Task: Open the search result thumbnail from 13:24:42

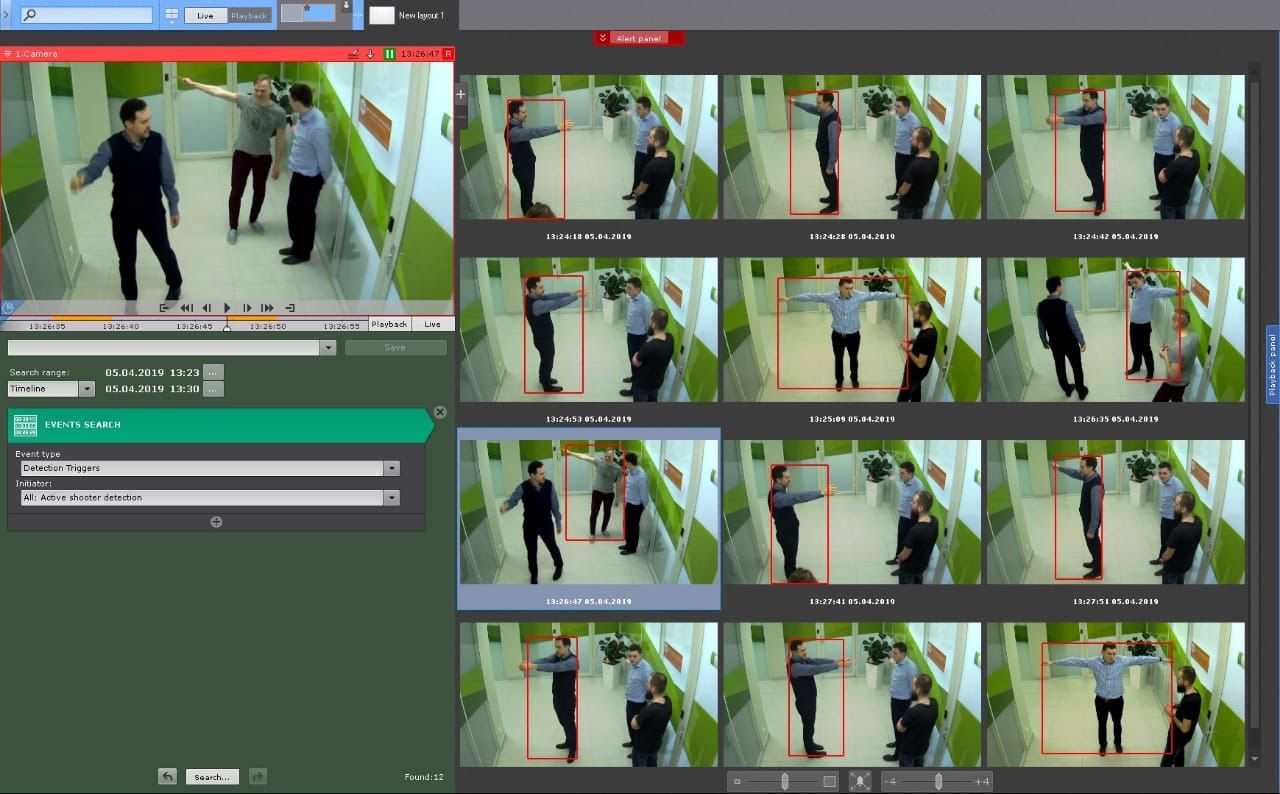Action: (x=1116, y=147)
